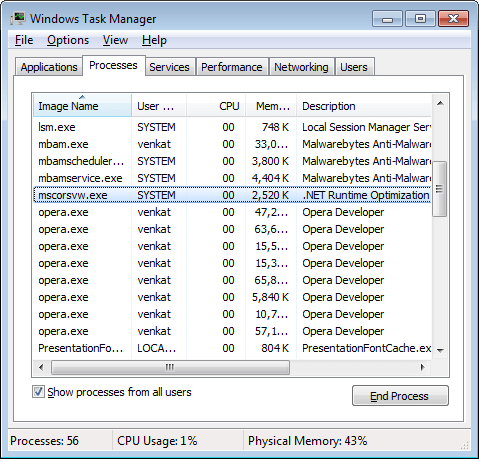479x459 pixels.
Task: Select the mbamscheduler process row
Action: [x=232, y=161]
